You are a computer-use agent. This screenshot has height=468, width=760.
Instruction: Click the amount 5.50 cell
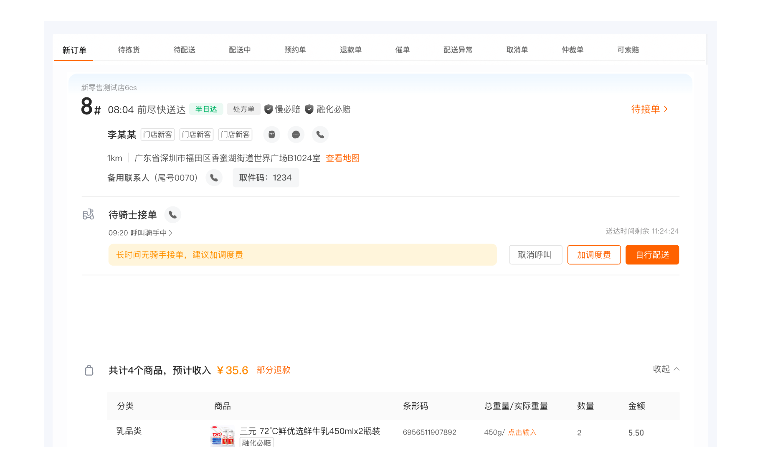[x=636, y=433]
